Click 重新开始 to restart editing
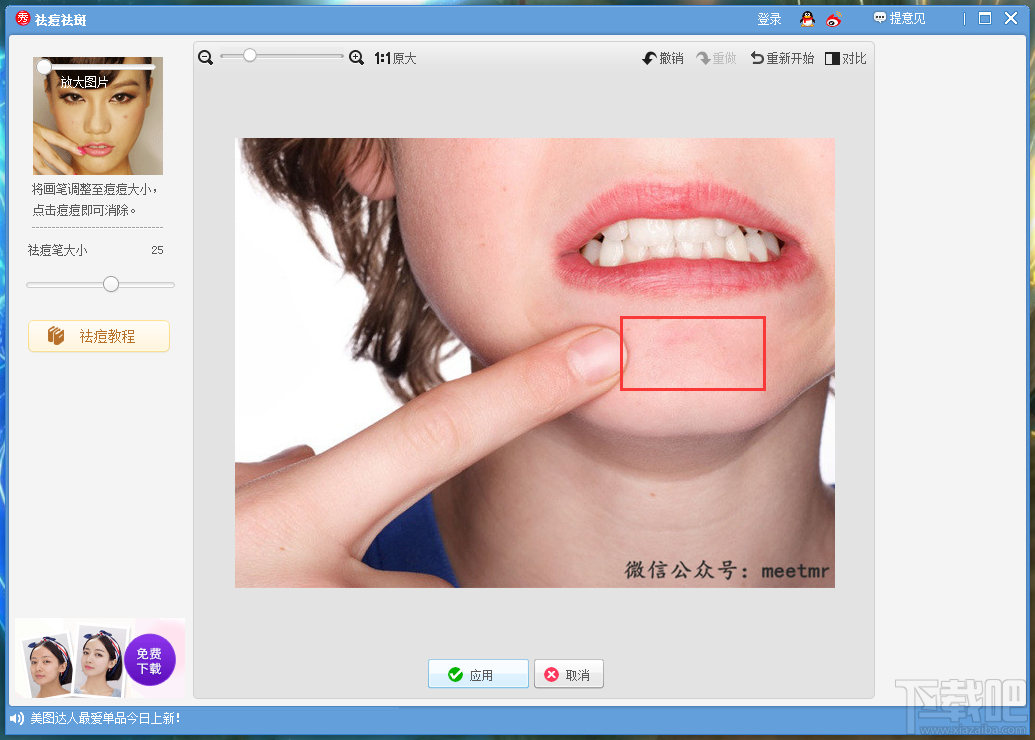 782,59
